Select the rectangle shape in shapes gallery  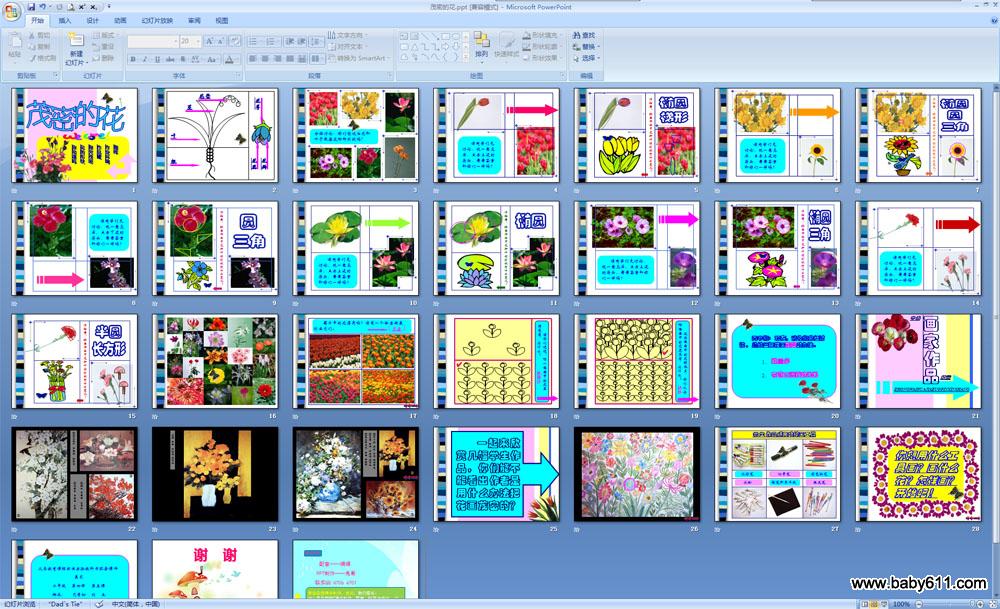[446, 36]
